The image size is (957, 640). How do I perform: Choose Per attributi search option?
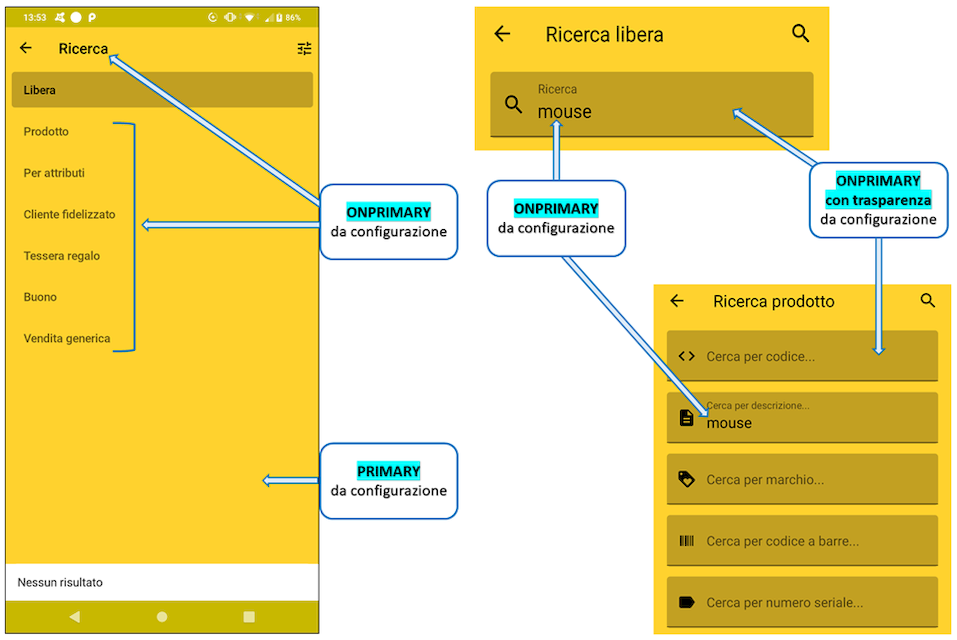55,173
